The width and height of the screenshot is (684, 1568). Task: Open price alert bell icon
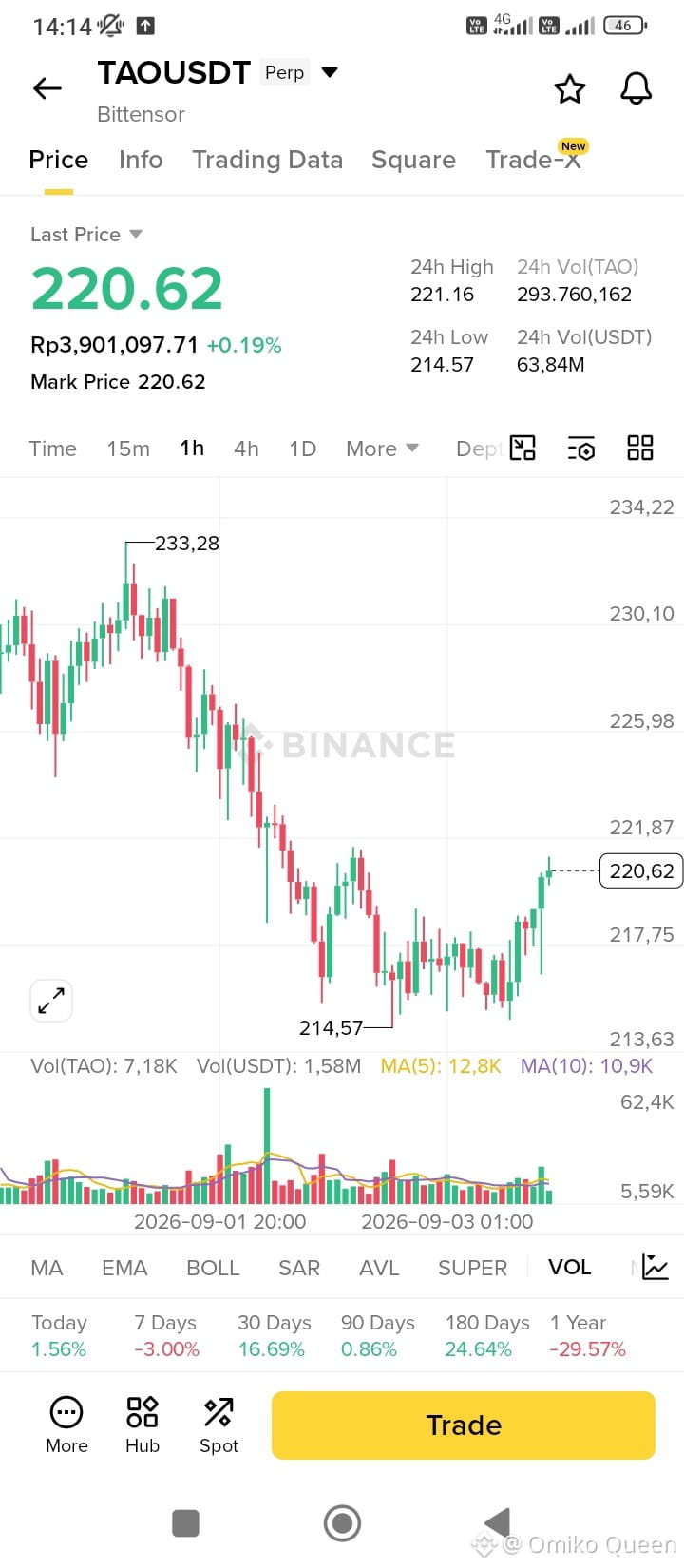click(x=636, y=88)
